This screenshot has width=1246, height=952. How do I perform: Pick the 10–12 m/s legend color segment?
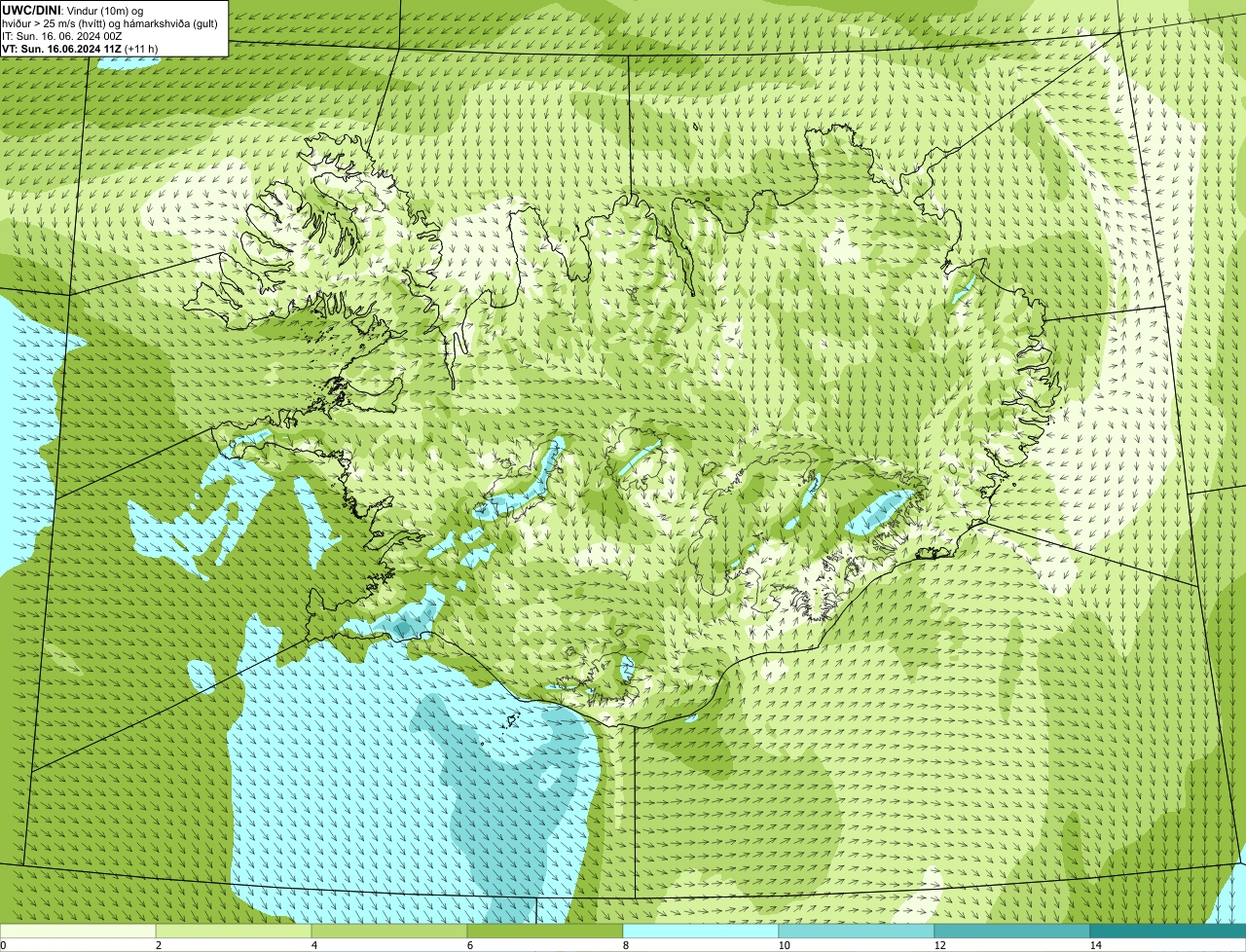[857, 932]
